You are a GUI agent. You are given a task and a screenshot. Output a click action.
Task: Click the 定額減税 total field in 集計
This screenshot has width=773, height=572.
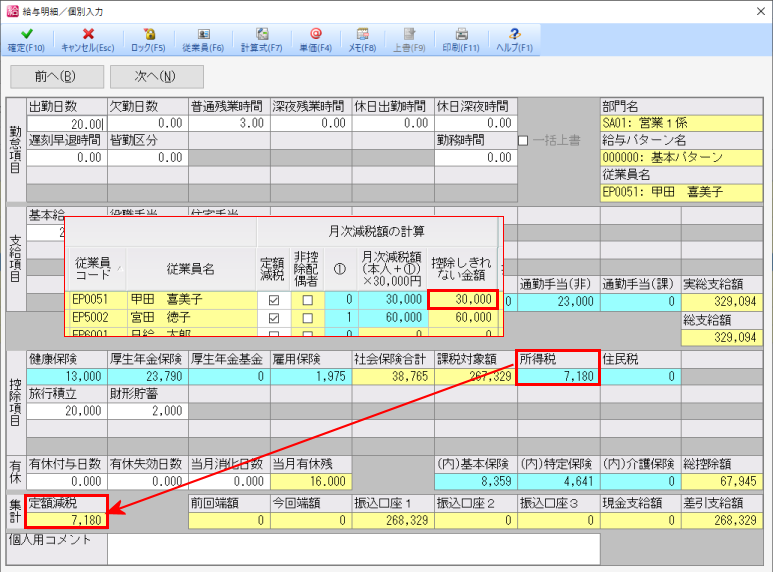click(x=67, y=521)
